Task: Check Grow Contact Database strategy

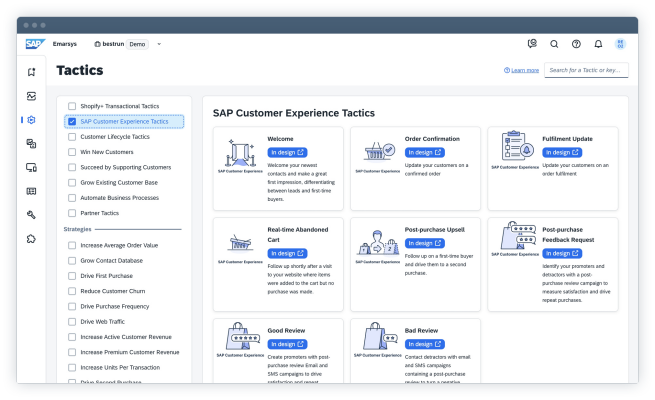Action: [72, 261]
